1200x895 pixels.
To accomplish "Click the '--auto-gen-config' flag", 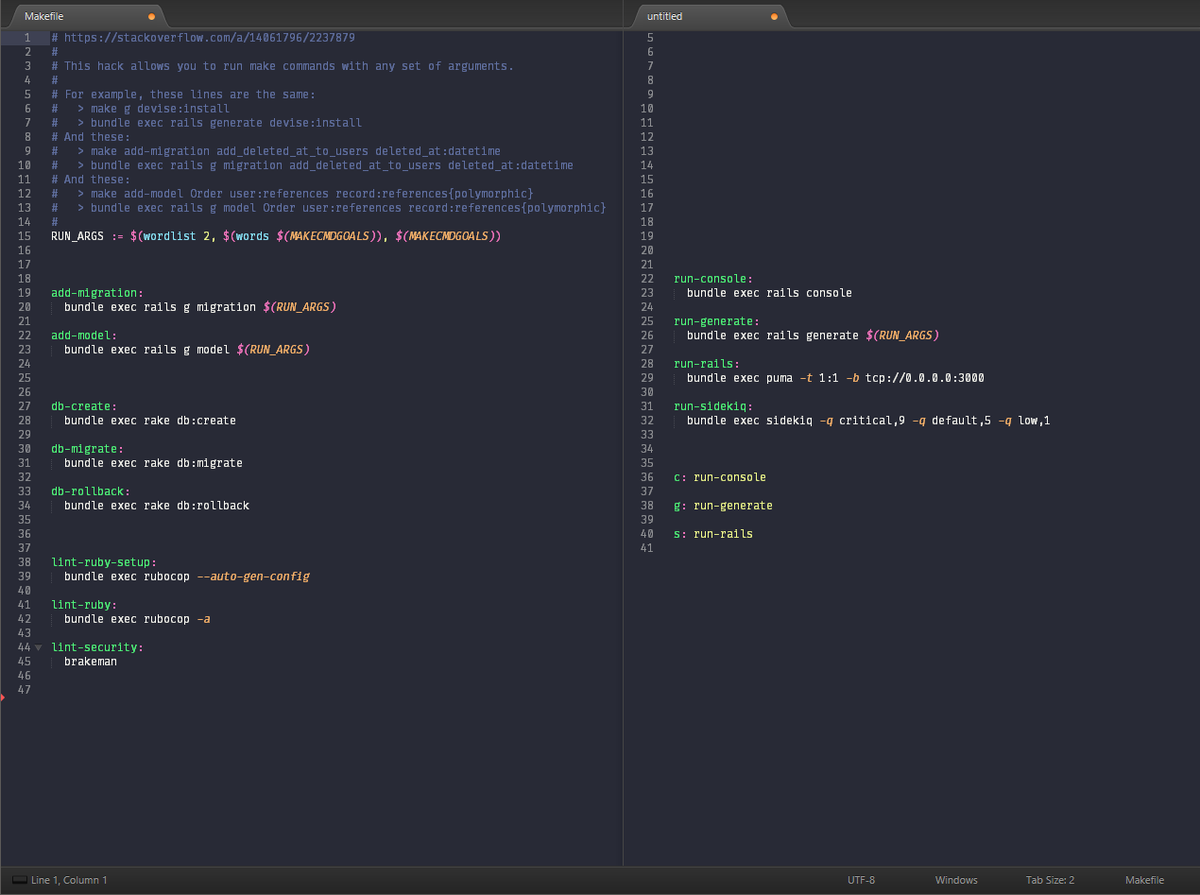I will 253,577.
